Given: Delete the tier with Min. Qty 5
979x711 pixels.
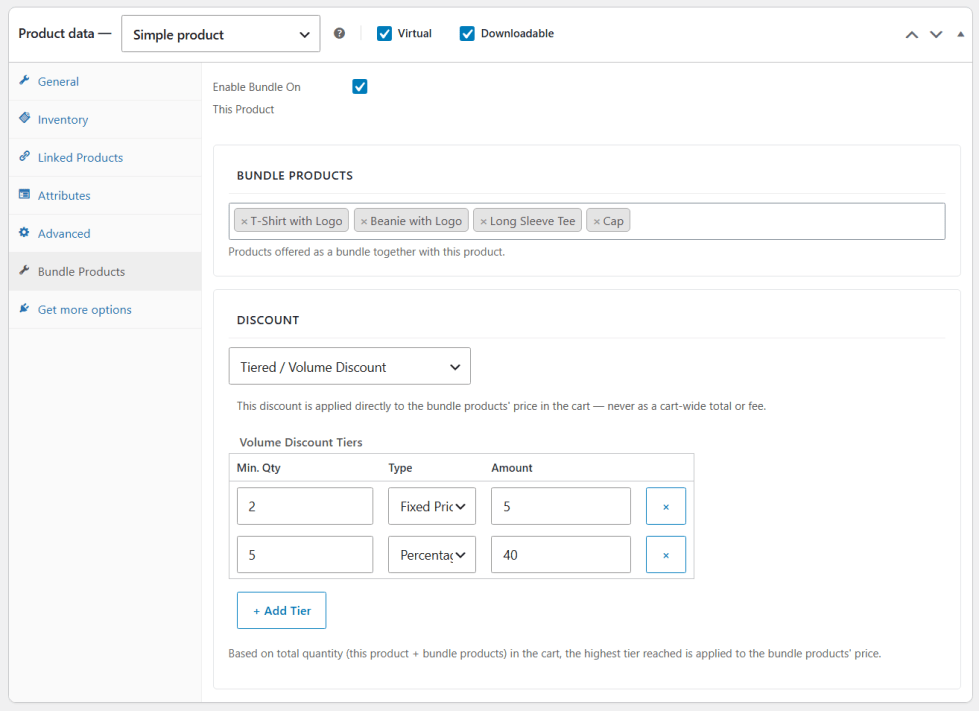Looking at the screenshot, I should (x=666, y=554).
